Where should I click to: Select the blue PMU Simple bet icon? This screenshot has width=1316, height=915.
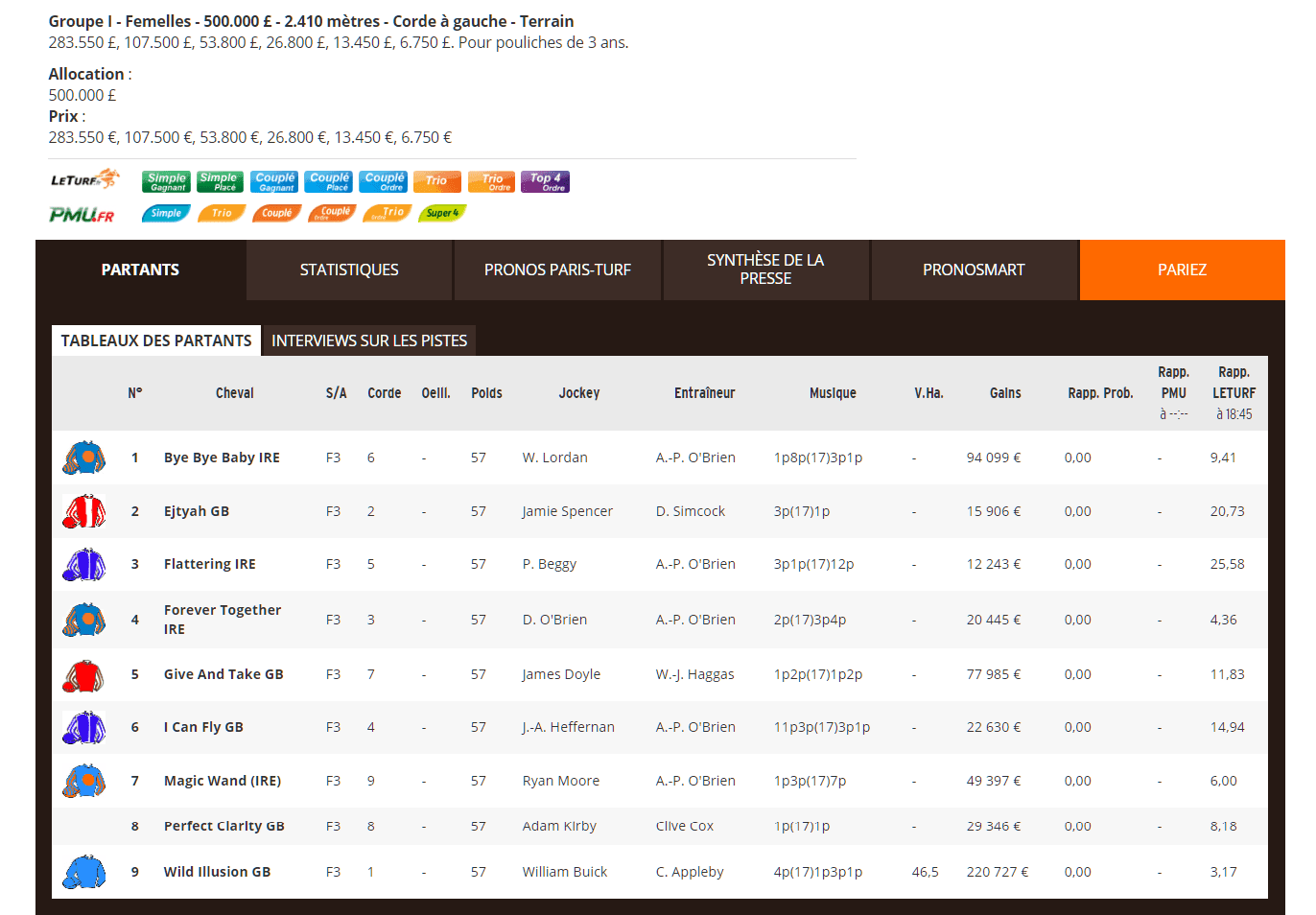166,213
